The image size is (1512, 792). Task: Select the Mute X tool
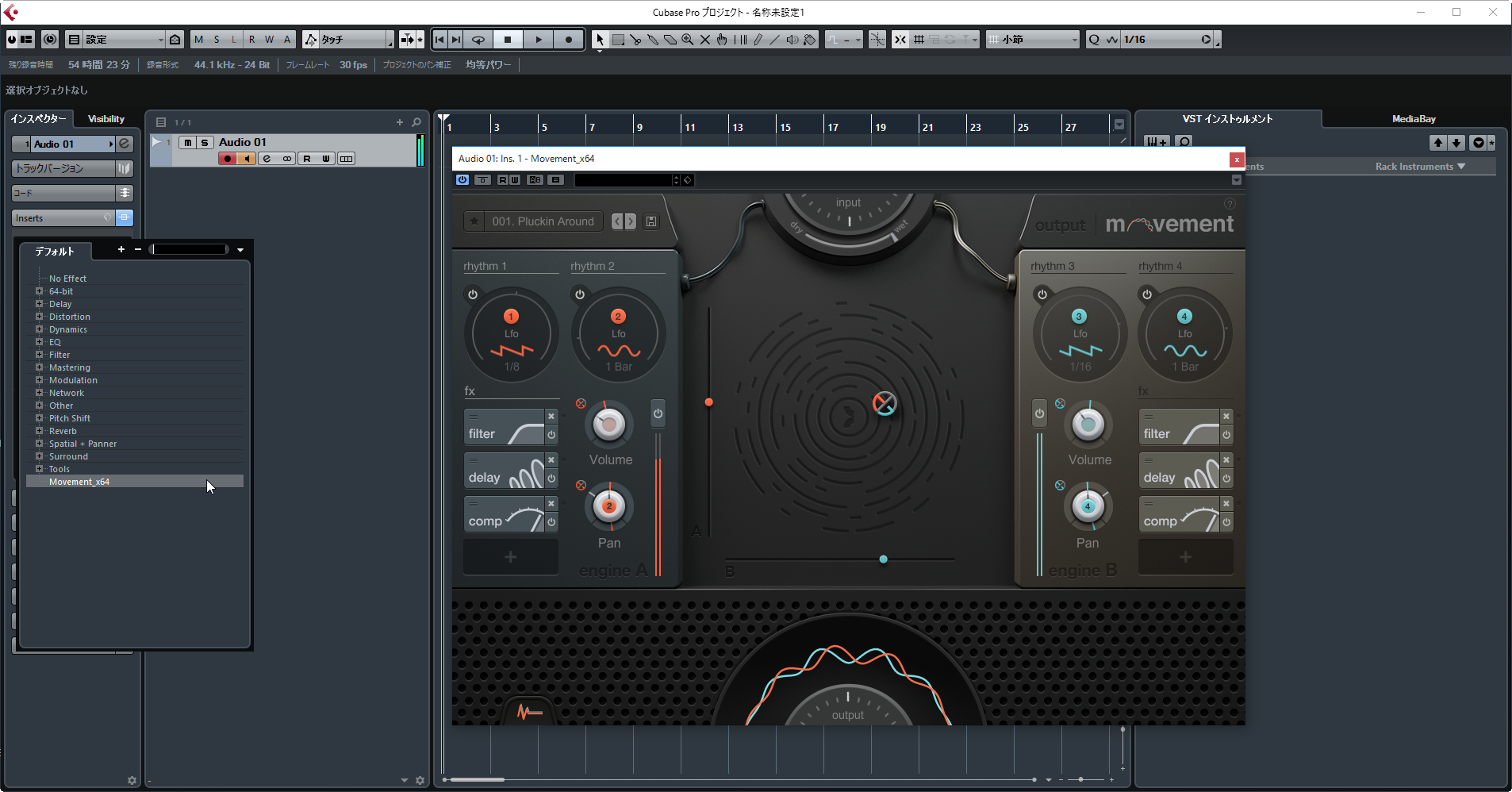pyautogui.click(x=704, y=39)
